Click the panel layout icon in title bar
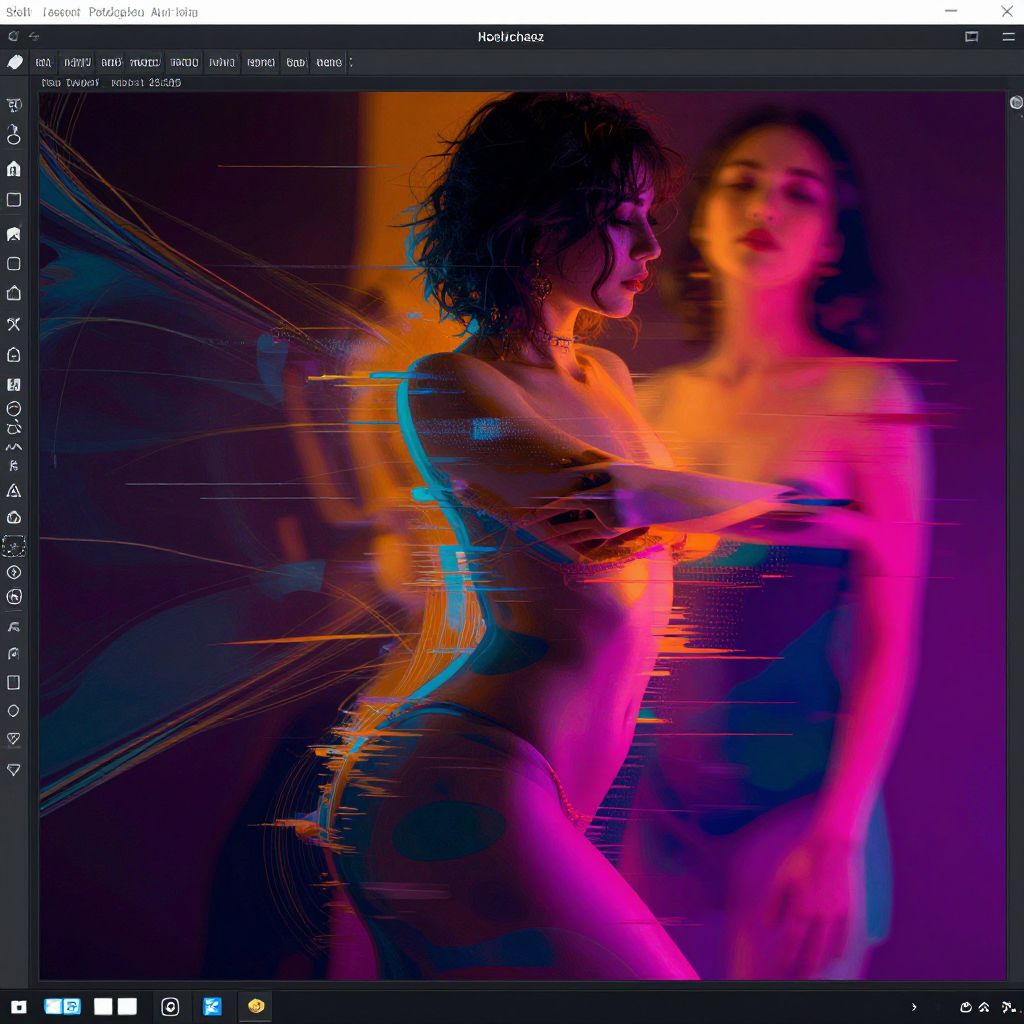Viewport: 1024px width, 1024px height. click(x=971, y=36)
